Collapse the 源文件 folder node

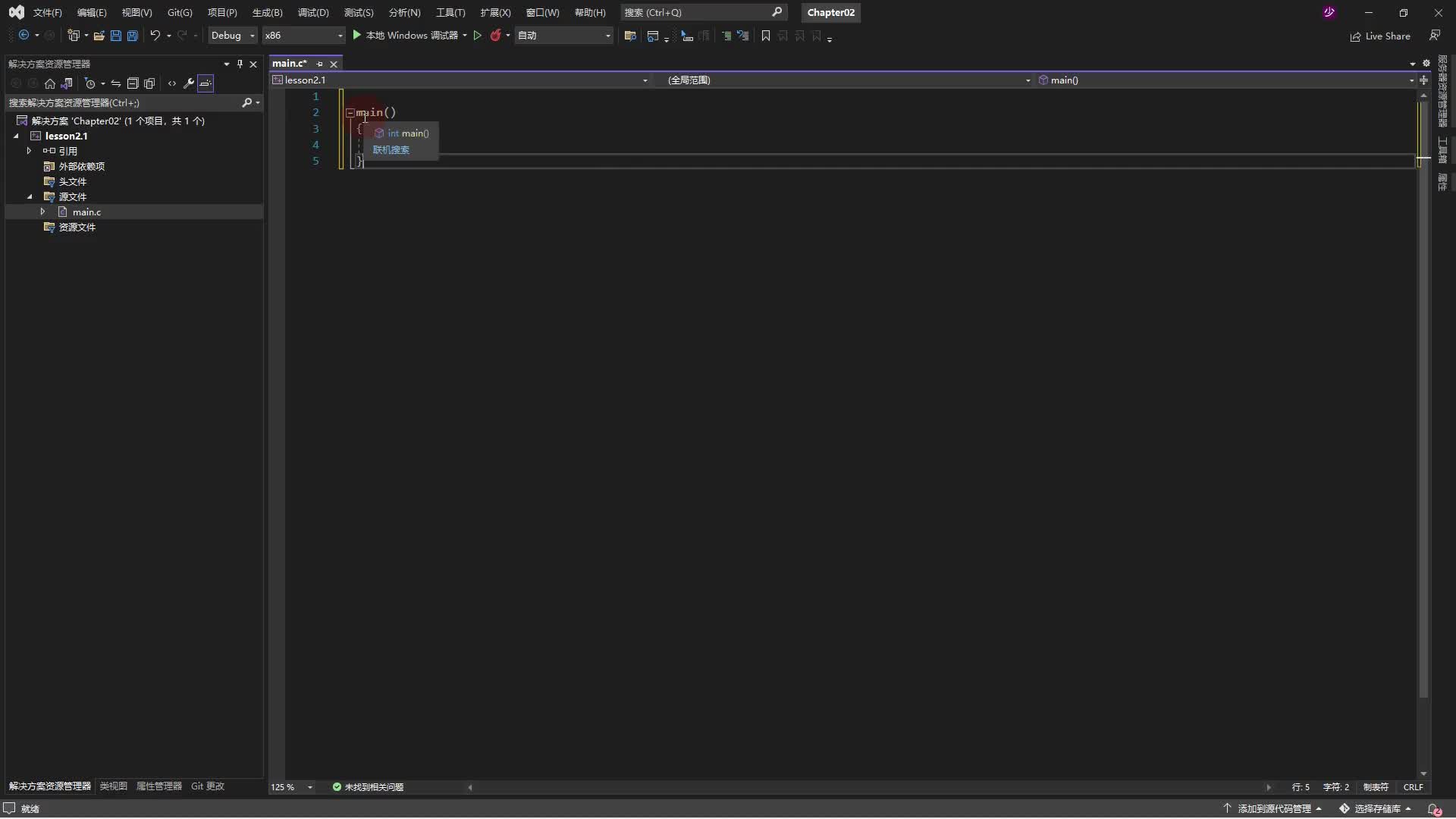[x=30, y=197]
